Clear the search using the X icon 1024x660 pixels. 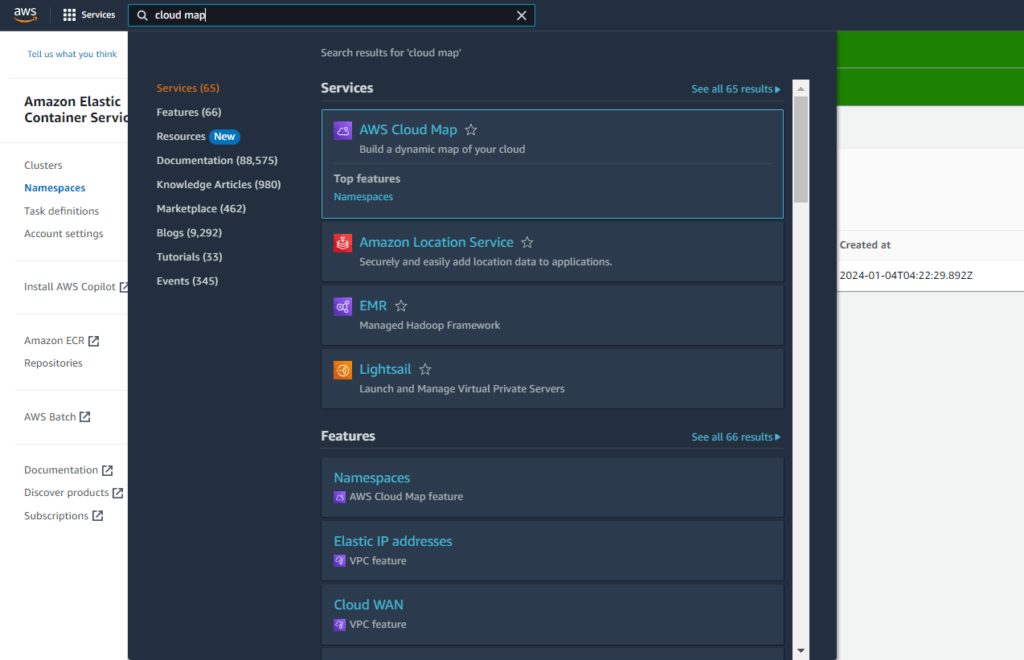[520, 14]
